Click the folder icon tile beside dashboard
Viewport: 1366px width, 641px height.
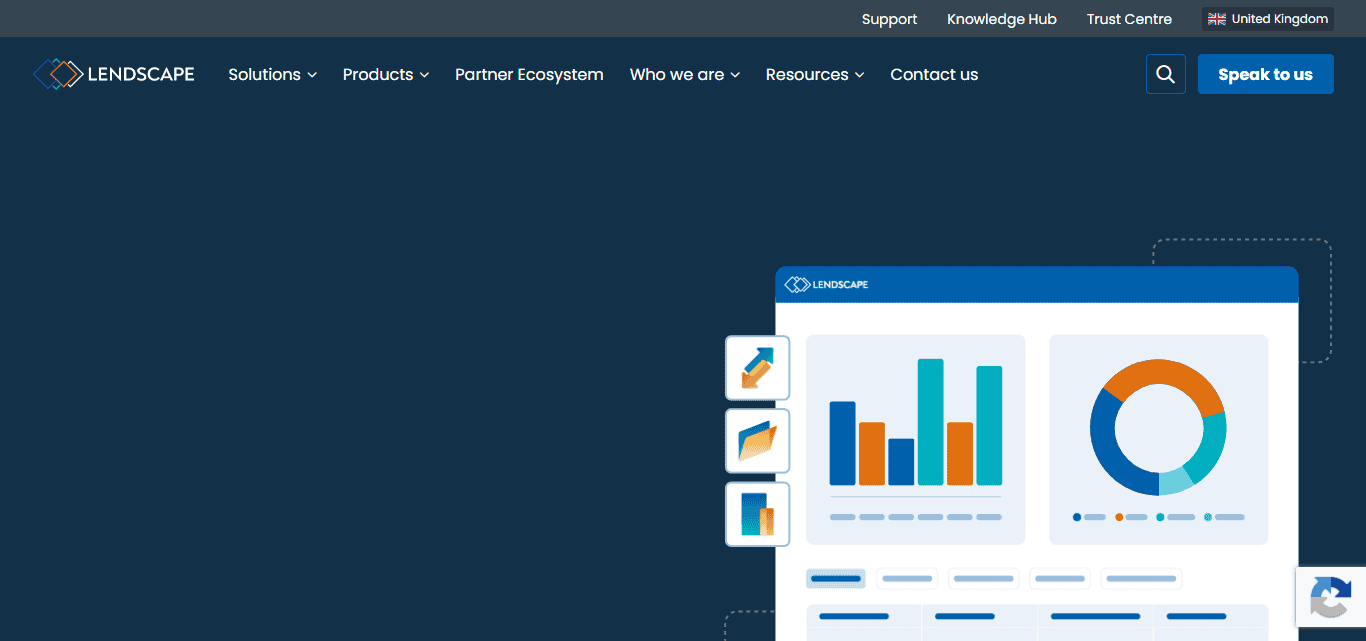(757, 441)
